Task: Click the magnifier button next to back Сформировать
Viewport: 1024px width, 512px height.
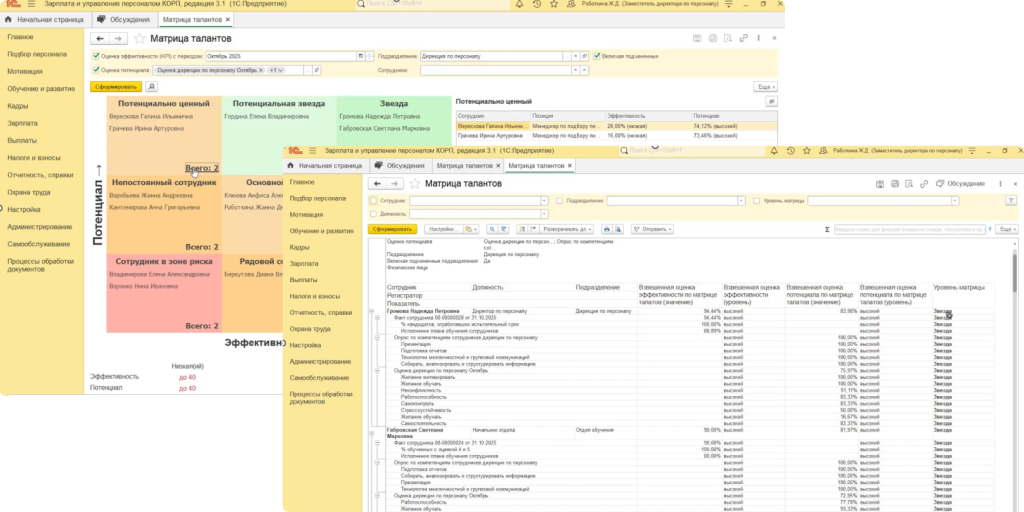Action: pos(152,87)
